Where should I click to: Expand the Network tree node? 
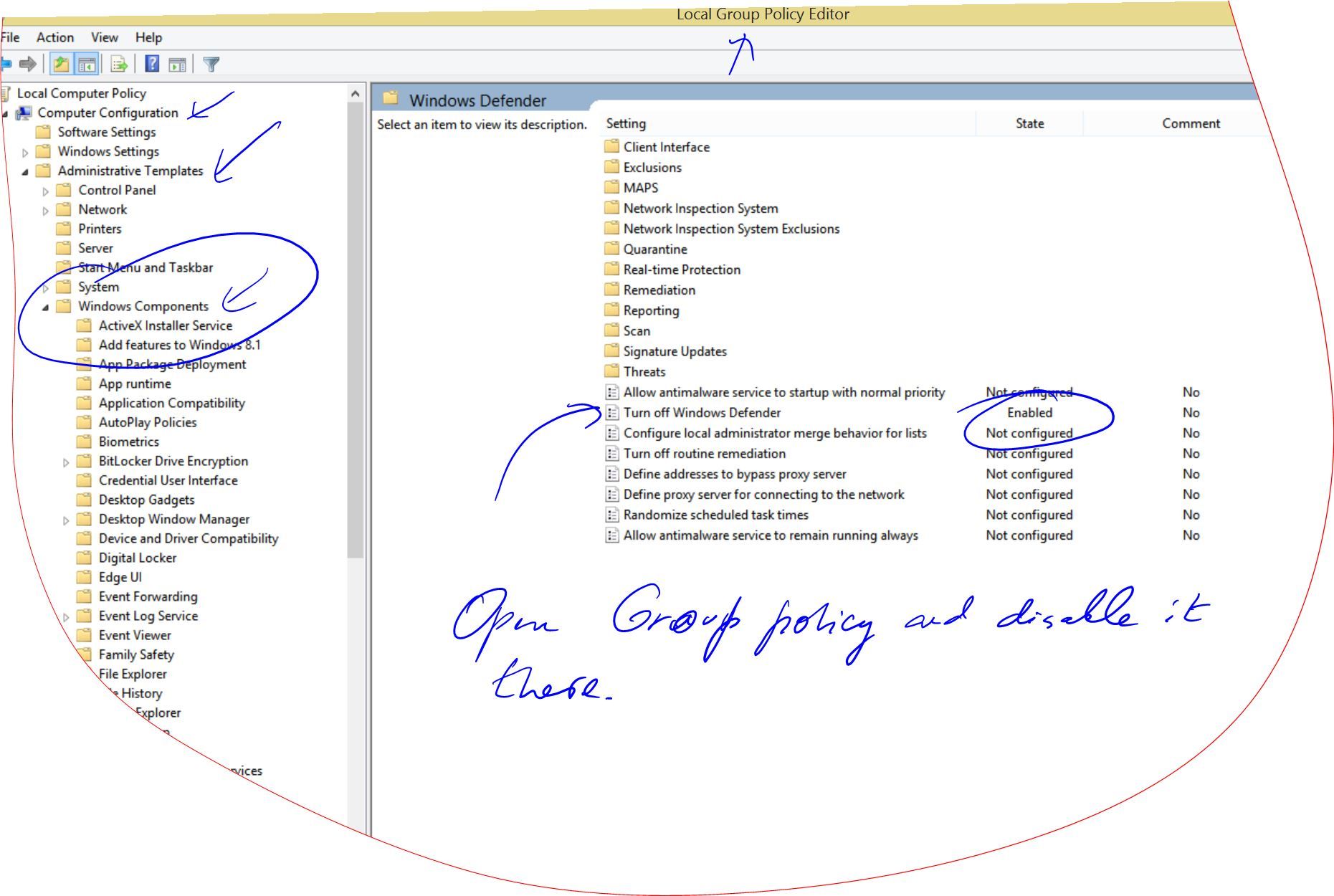(x=46, y=210)
